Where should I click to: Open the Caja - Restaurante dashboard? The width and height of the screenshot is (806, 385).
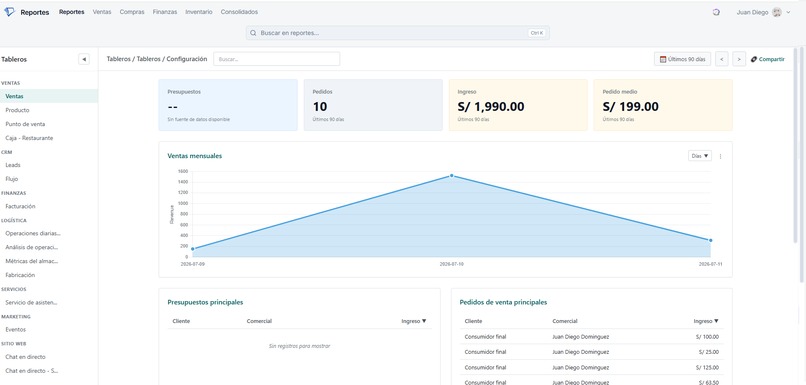click(x=29, y=138)
